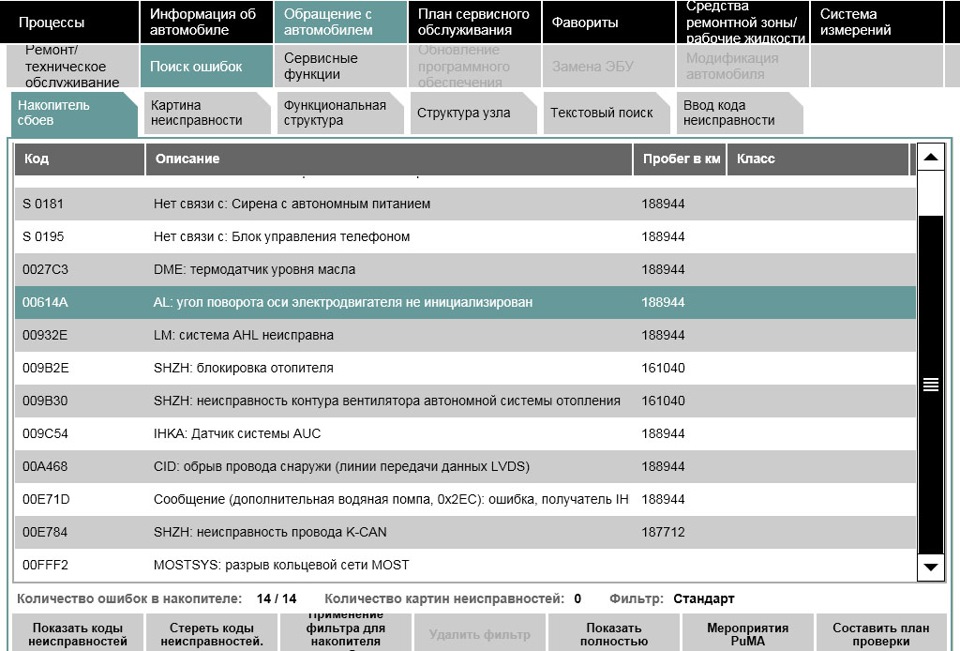The image size is (960, 651).
Task: Click mileage 161040 in row 009B2E
Action: coord(663,368)
